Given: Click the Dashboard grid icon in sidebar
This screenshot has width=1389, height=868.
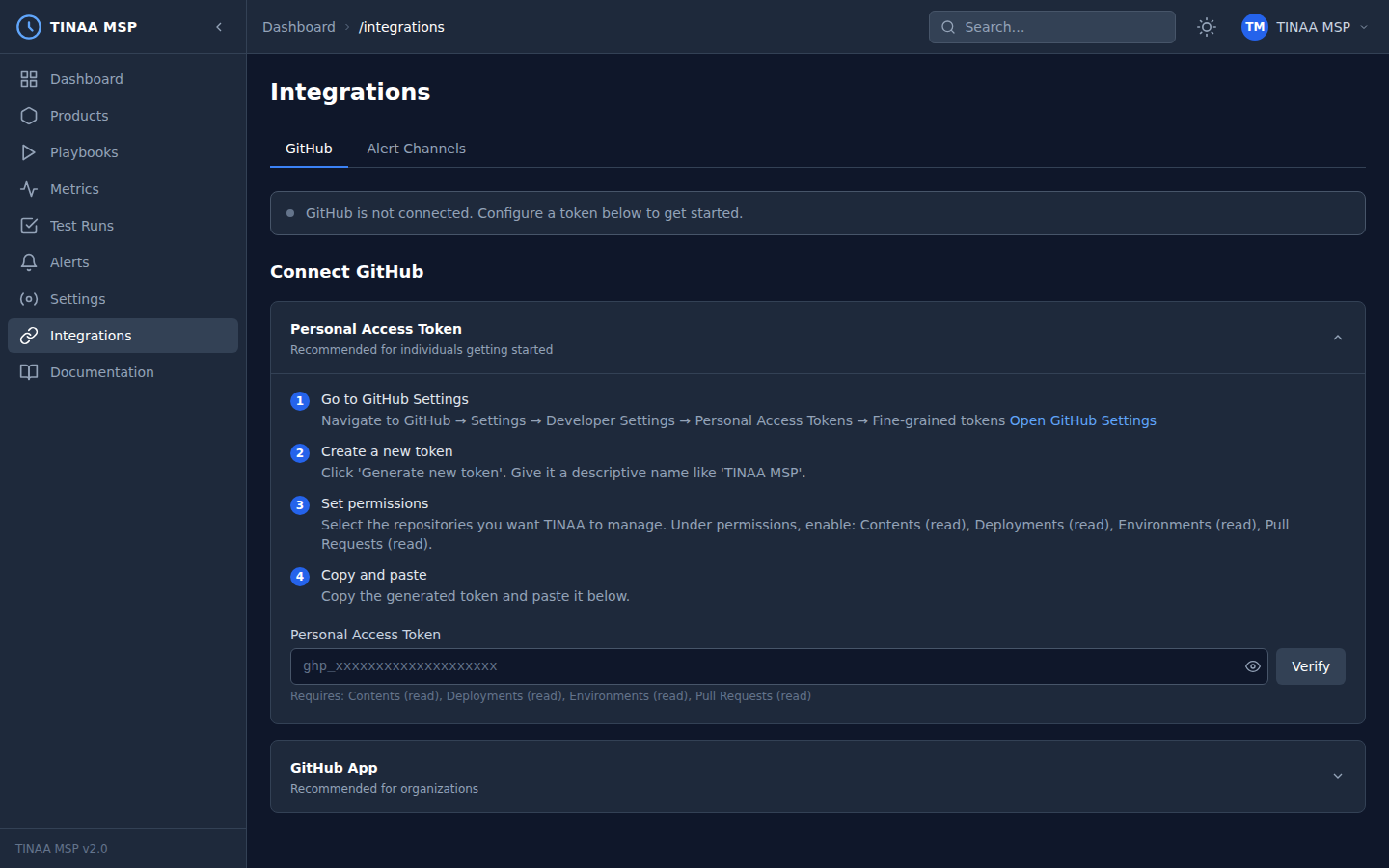Looking at the screenshot, I should (x=29, y=79).
